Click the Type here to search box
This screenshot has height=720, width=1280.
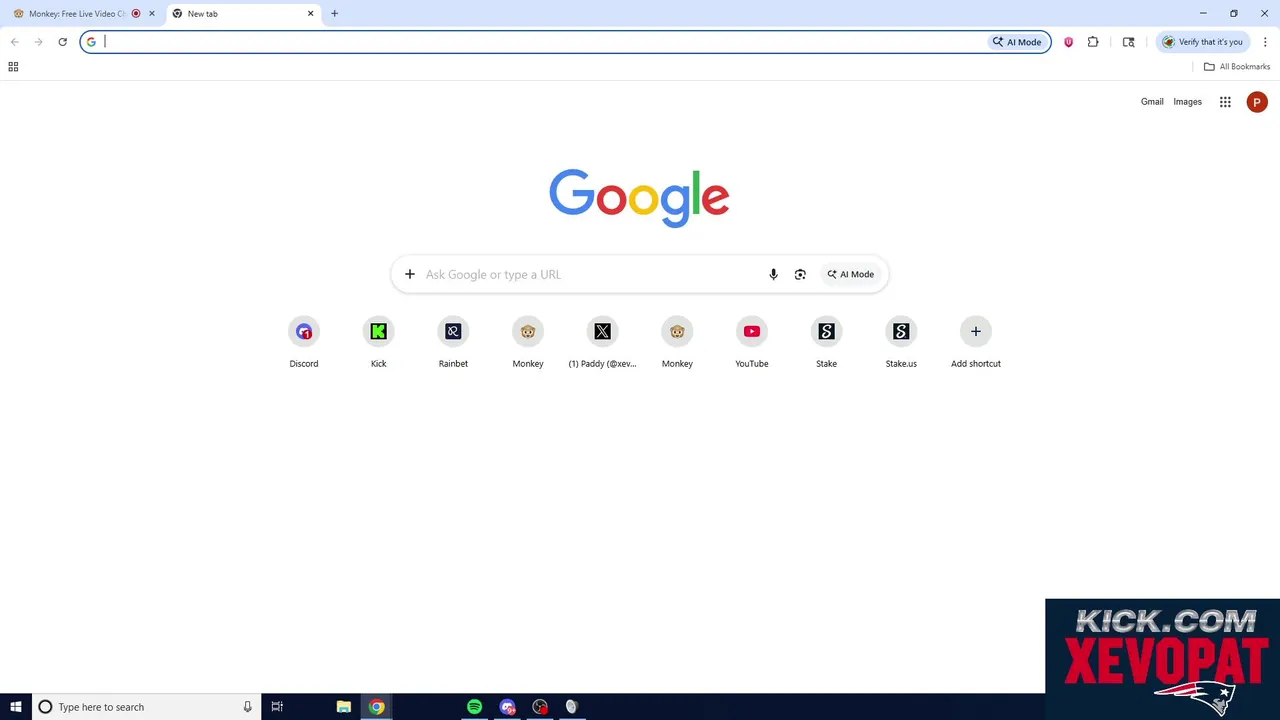click(x=146, y=707)
